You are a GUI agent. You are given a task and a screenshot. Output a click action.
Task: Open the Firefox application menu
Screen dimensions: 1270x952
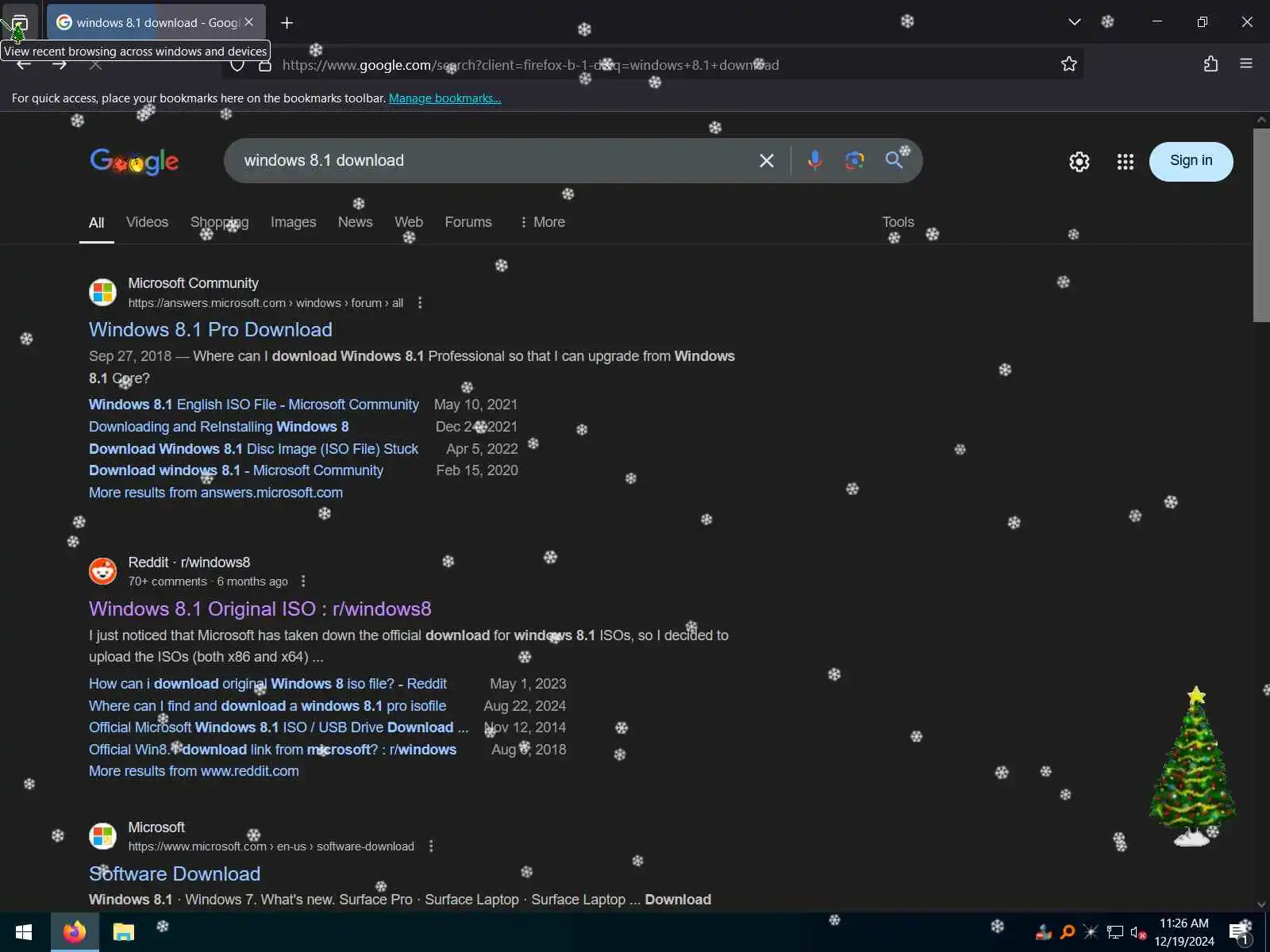[1246, 63]
